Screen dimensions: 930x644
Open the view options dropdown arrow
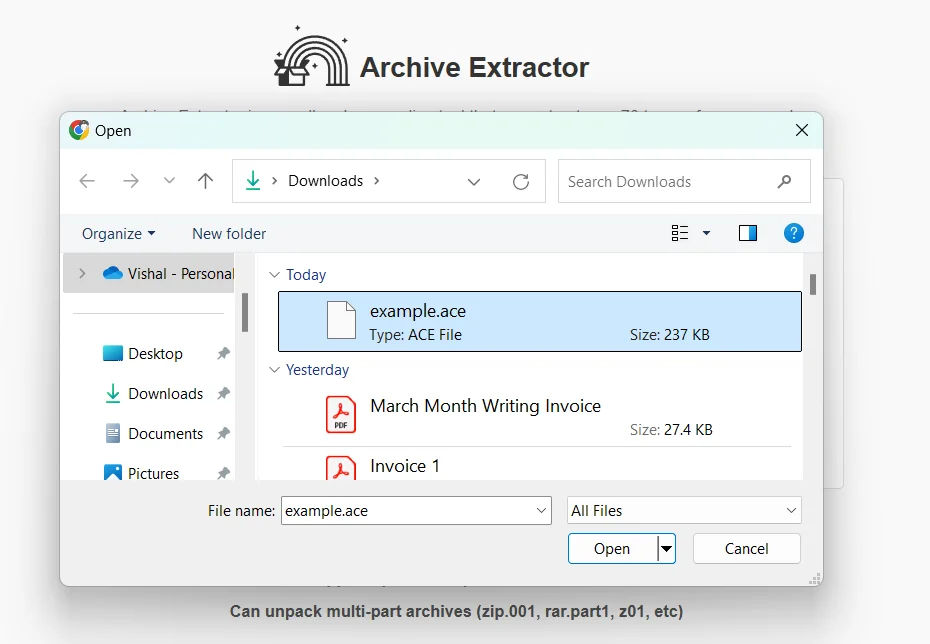[x=706, y=233]
